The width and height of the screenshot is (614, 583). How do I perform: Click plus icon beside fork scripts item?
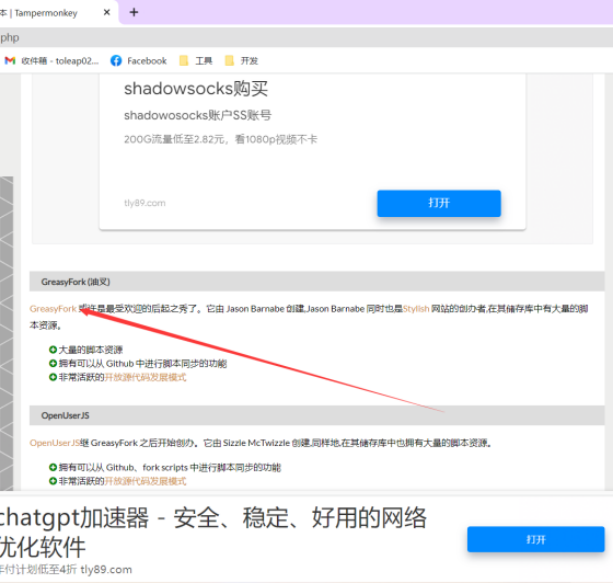(x=52, y=467)
